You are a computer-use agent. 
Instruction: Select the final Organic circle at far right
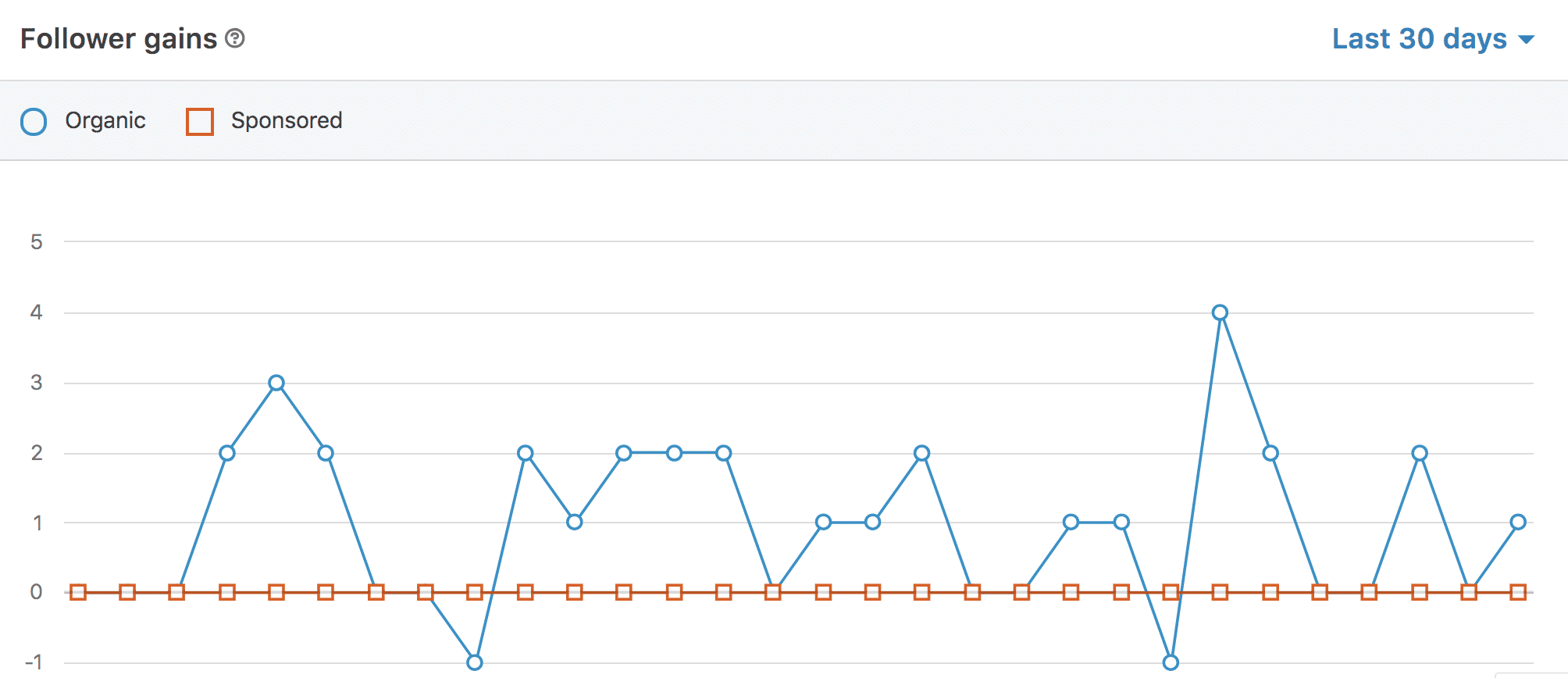[1518, 522]
